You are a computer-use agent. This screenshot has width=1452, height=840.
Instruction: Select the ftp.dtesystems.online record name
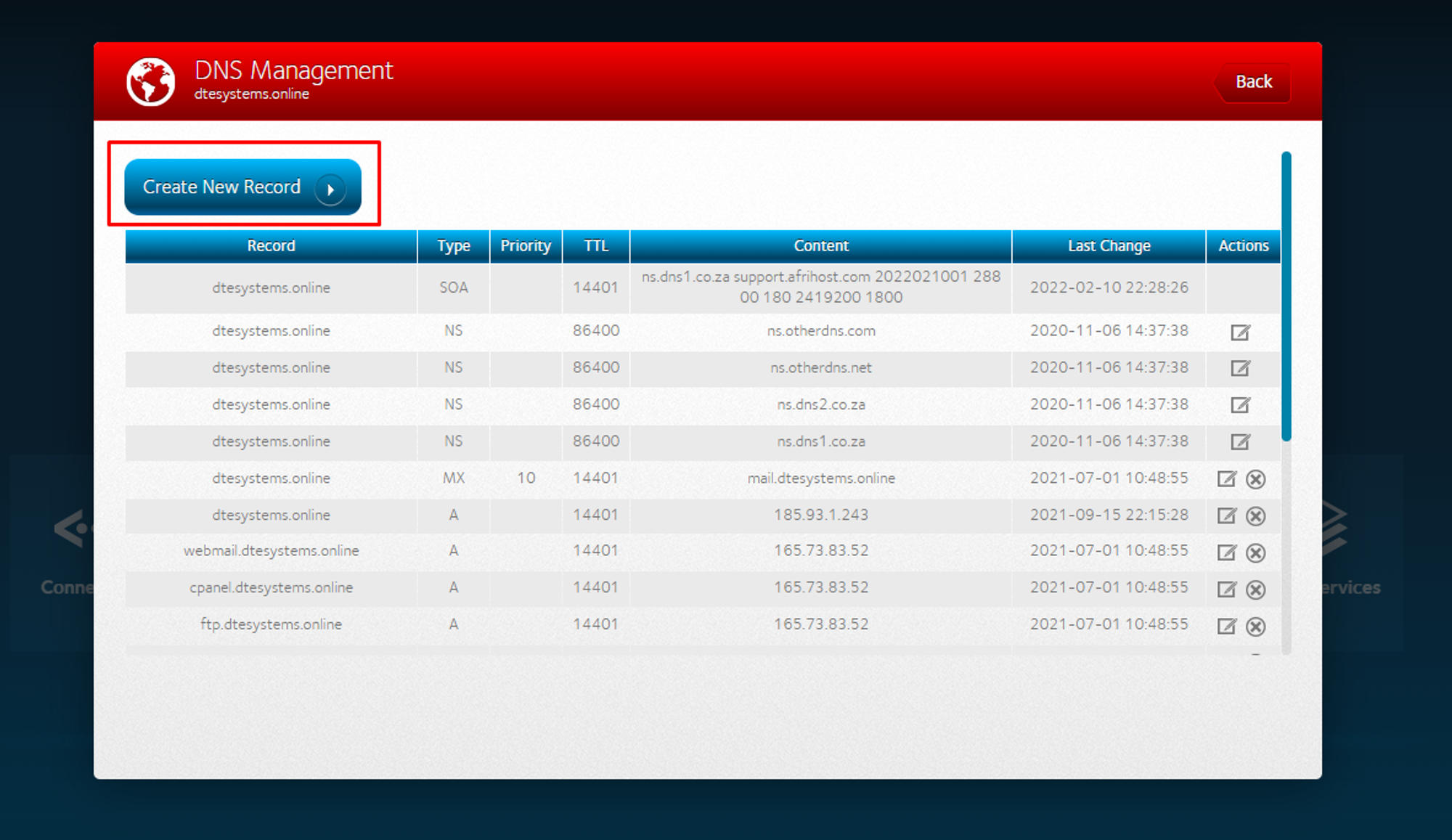click(x=271, y=624)
